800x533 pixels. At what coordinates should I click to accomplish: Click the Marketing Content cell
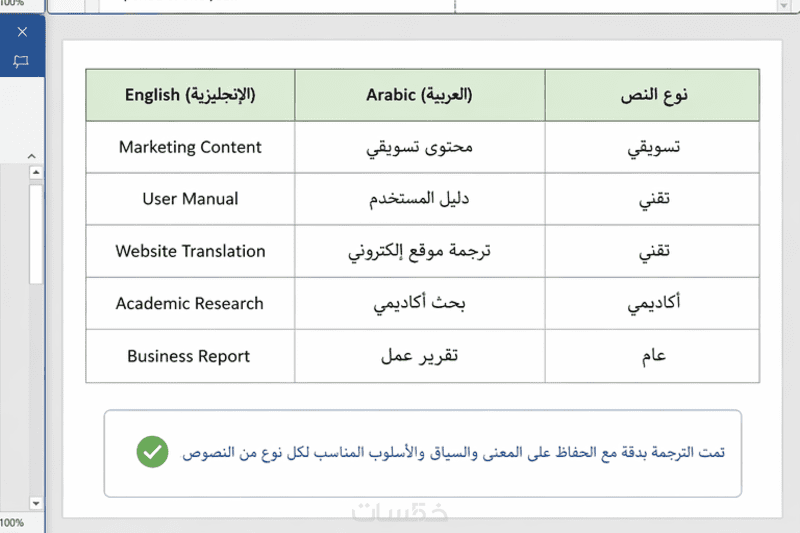pyautogui.click(x=190, y=147)
